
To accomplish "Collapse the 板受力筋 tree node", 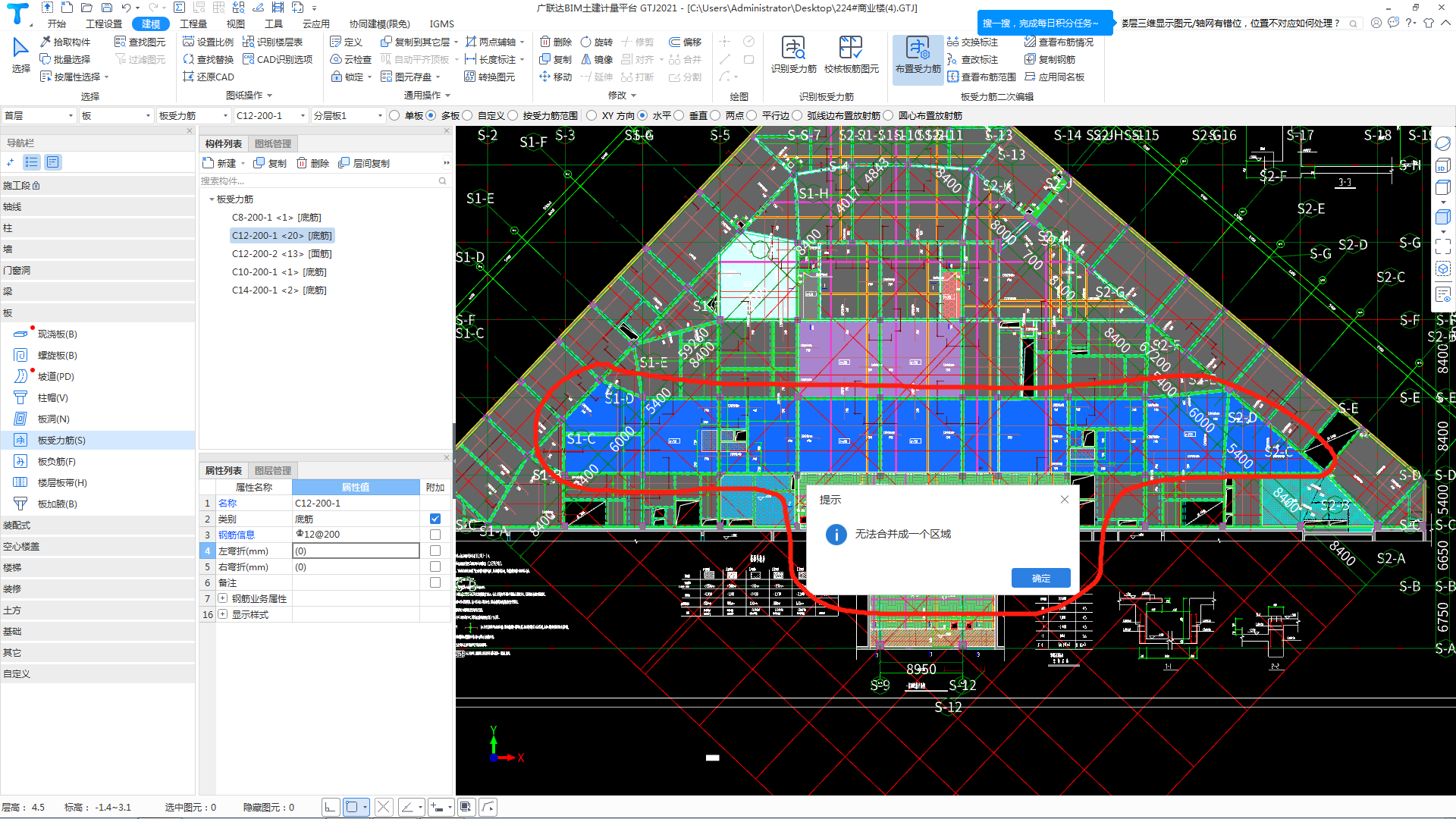I will coord(212,199).
